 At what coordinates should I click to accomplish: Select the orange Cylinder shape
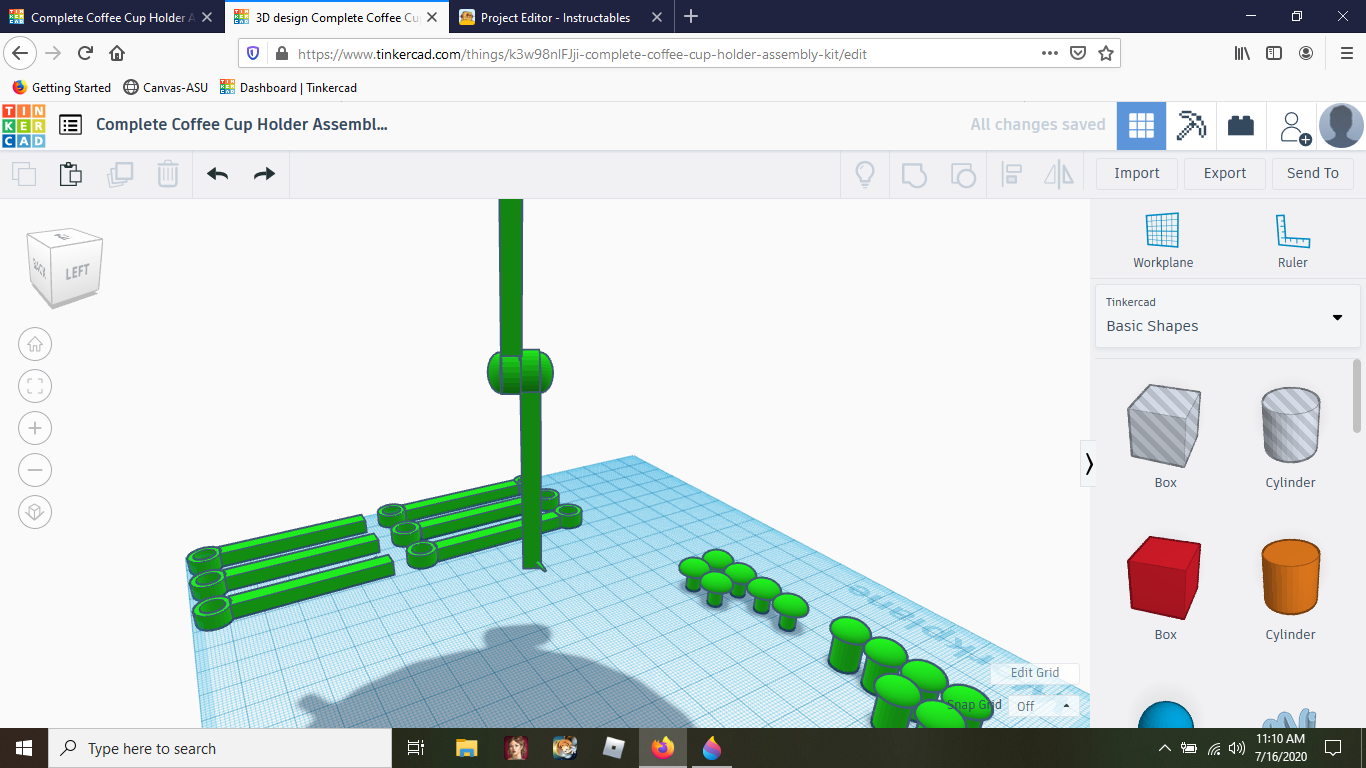pos(1290,579)
